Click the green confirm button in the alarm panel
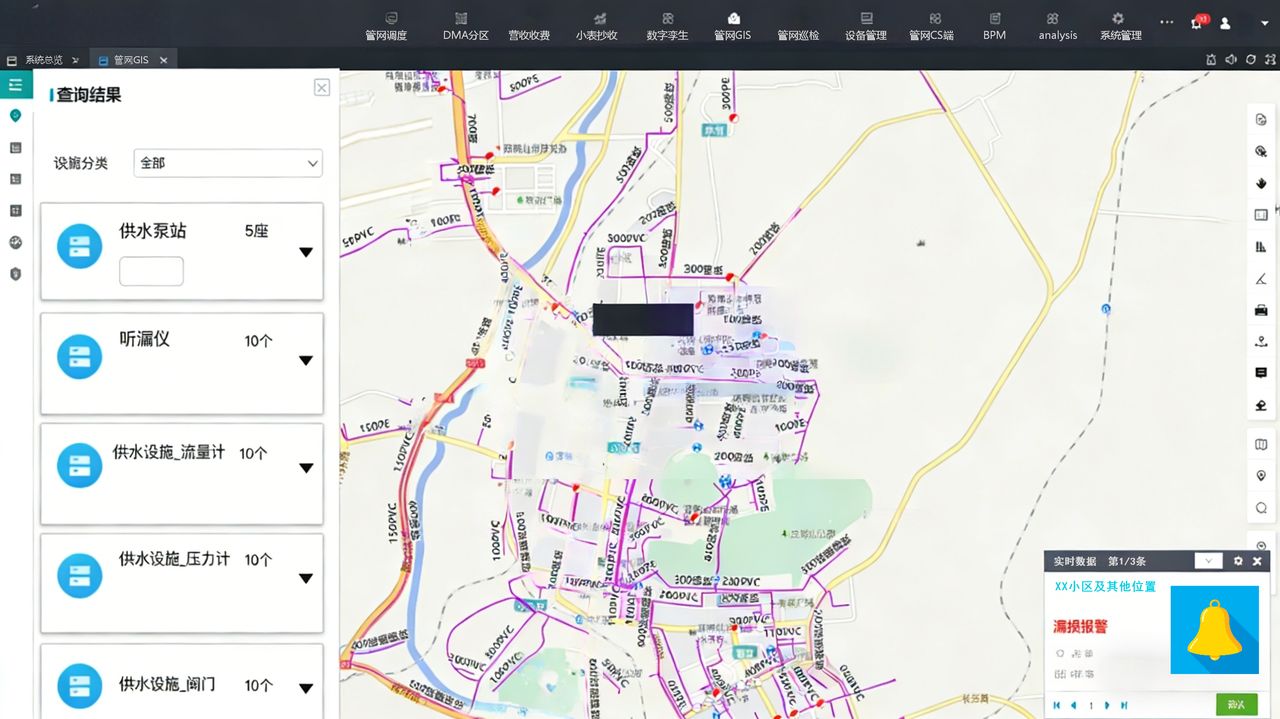Screen dimensions: 1280x719 [x=1237, y=705]
